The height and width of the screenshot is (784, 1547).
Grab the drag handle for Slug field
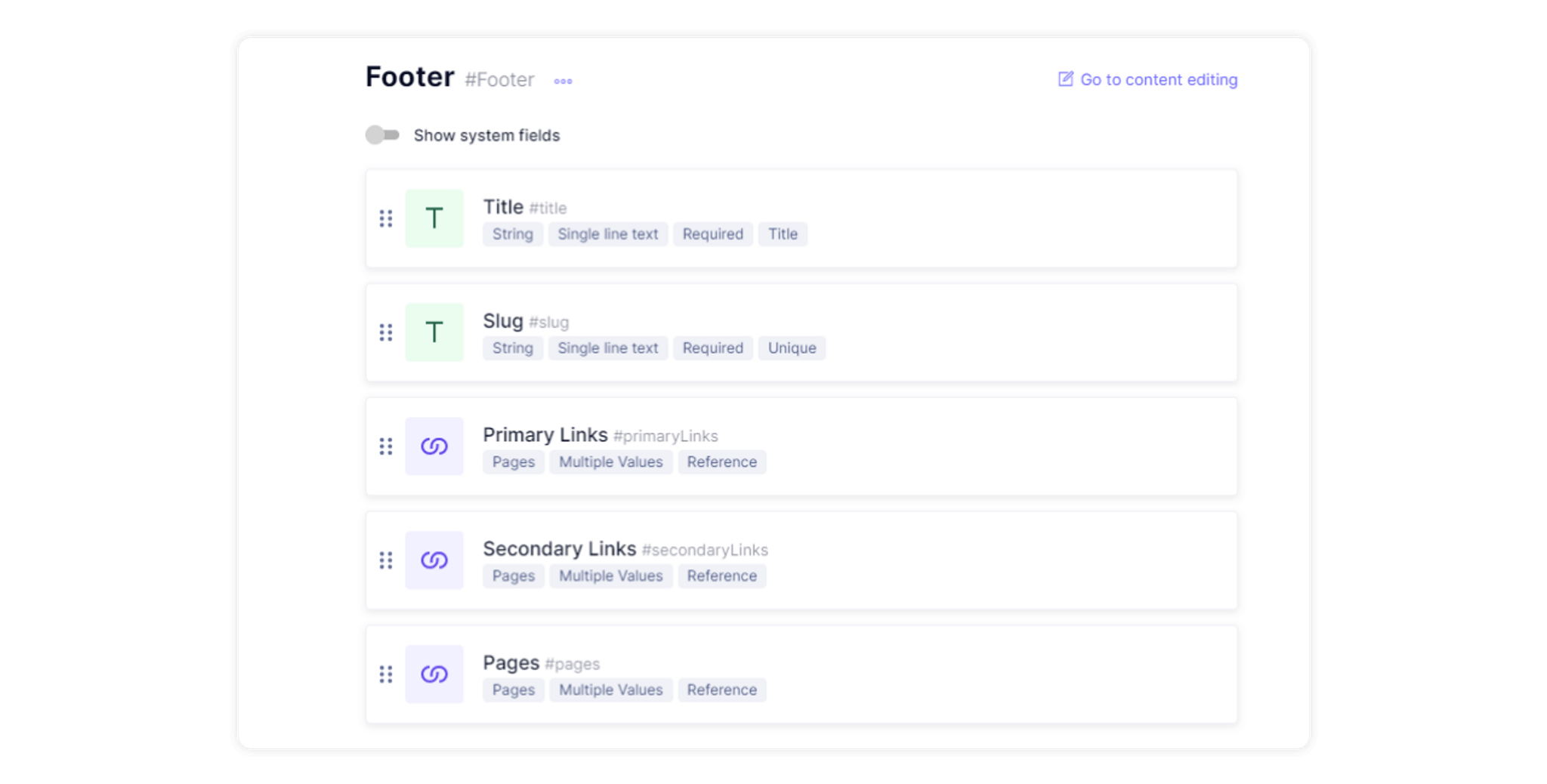coord(386,332)
